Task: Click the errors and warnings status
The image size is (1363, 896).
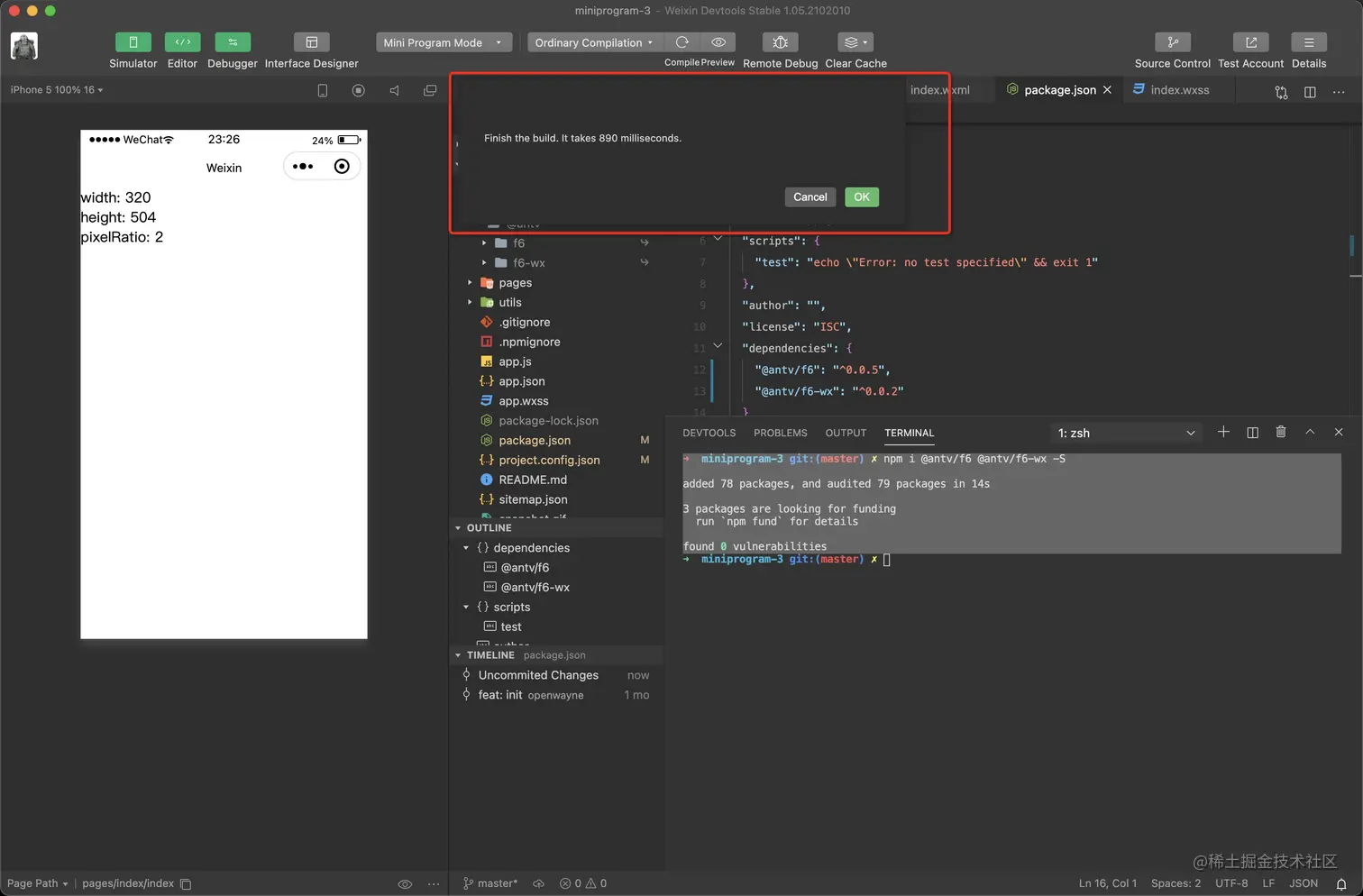Action: point(583,884)
